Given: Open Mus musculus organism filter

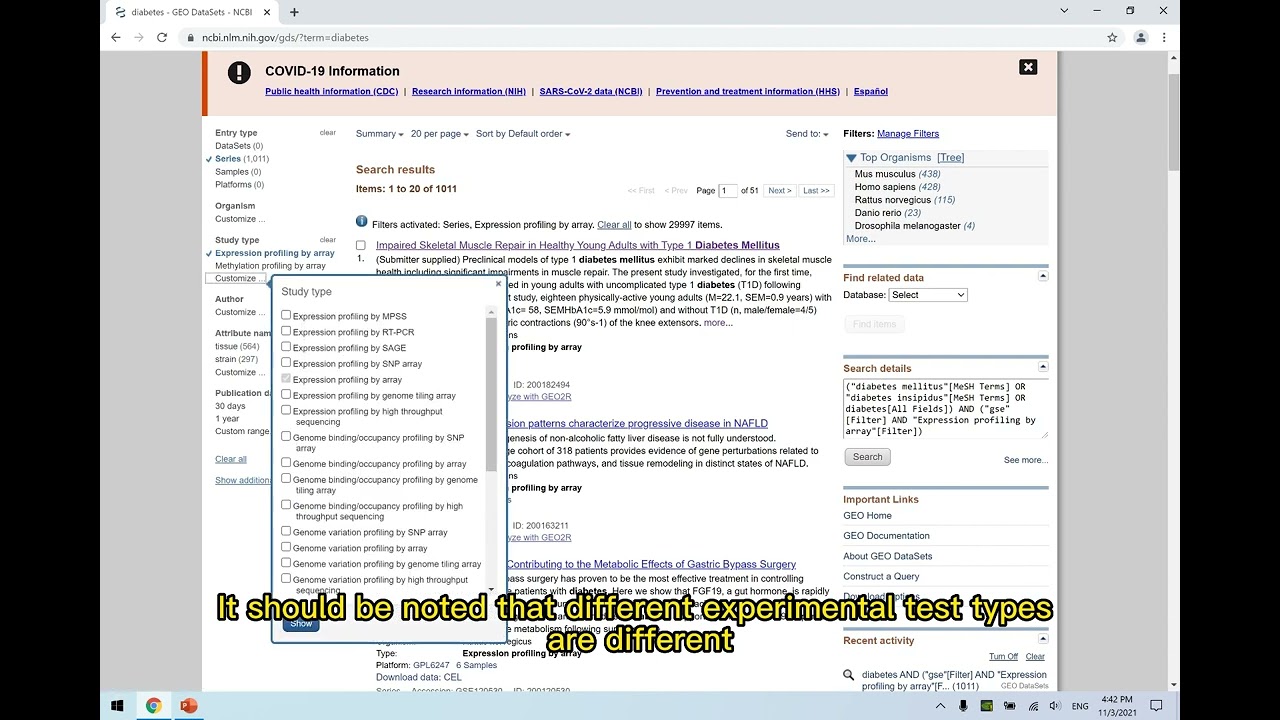Looking at the screenshot, I should (x=885, y=174).
